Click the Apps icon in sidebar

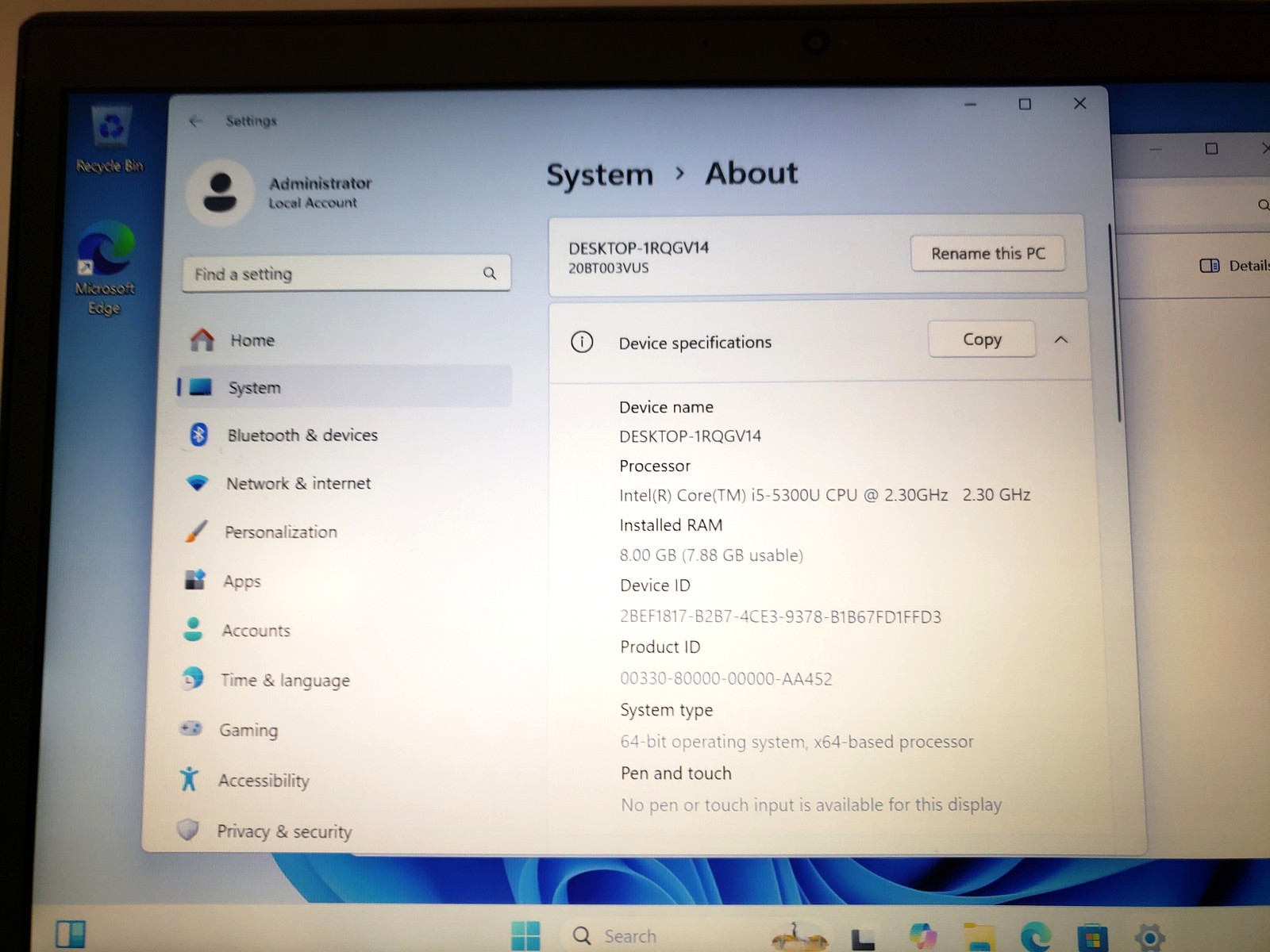coord(194,580)
